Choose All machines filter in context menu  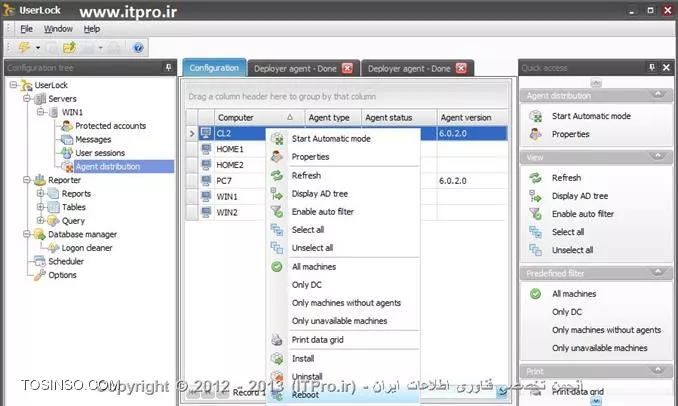click(343, 267)
